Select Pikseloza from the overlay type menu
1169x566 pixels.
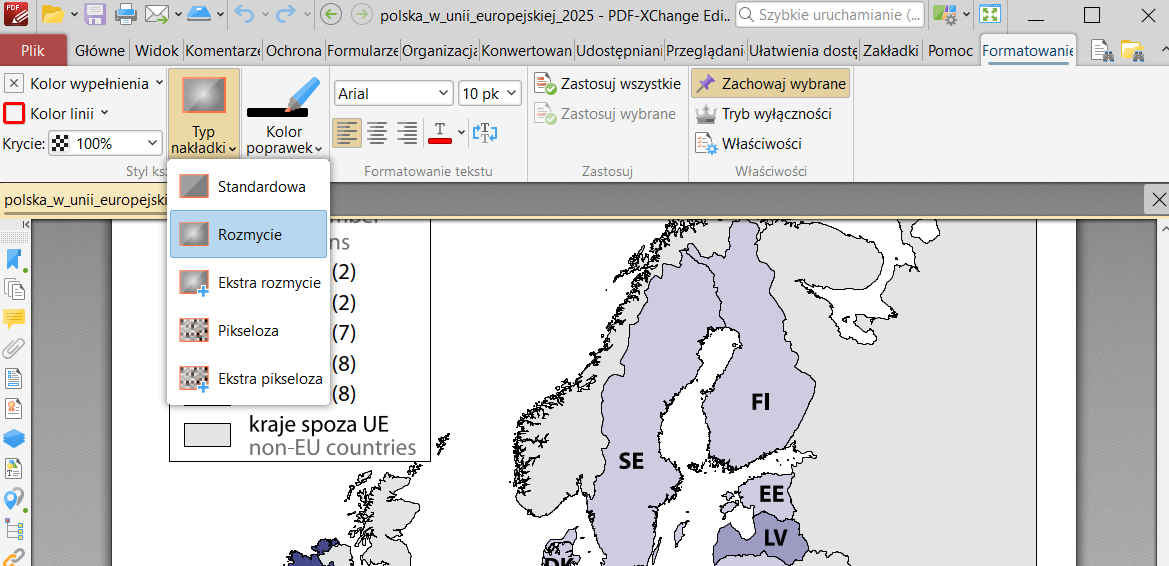click(248, 330)
